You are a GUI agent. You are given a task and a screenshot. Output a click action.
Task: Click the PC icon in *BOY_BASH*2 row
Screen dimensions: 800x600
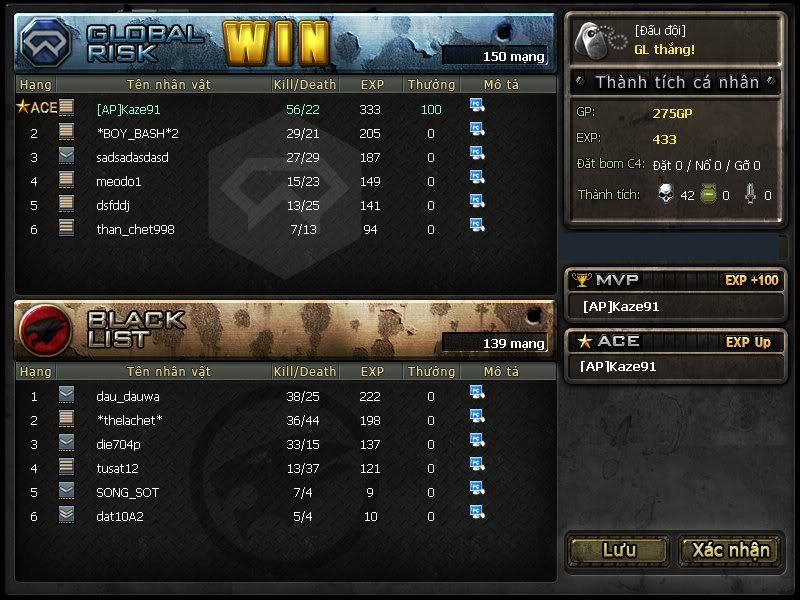pos(477,129)
